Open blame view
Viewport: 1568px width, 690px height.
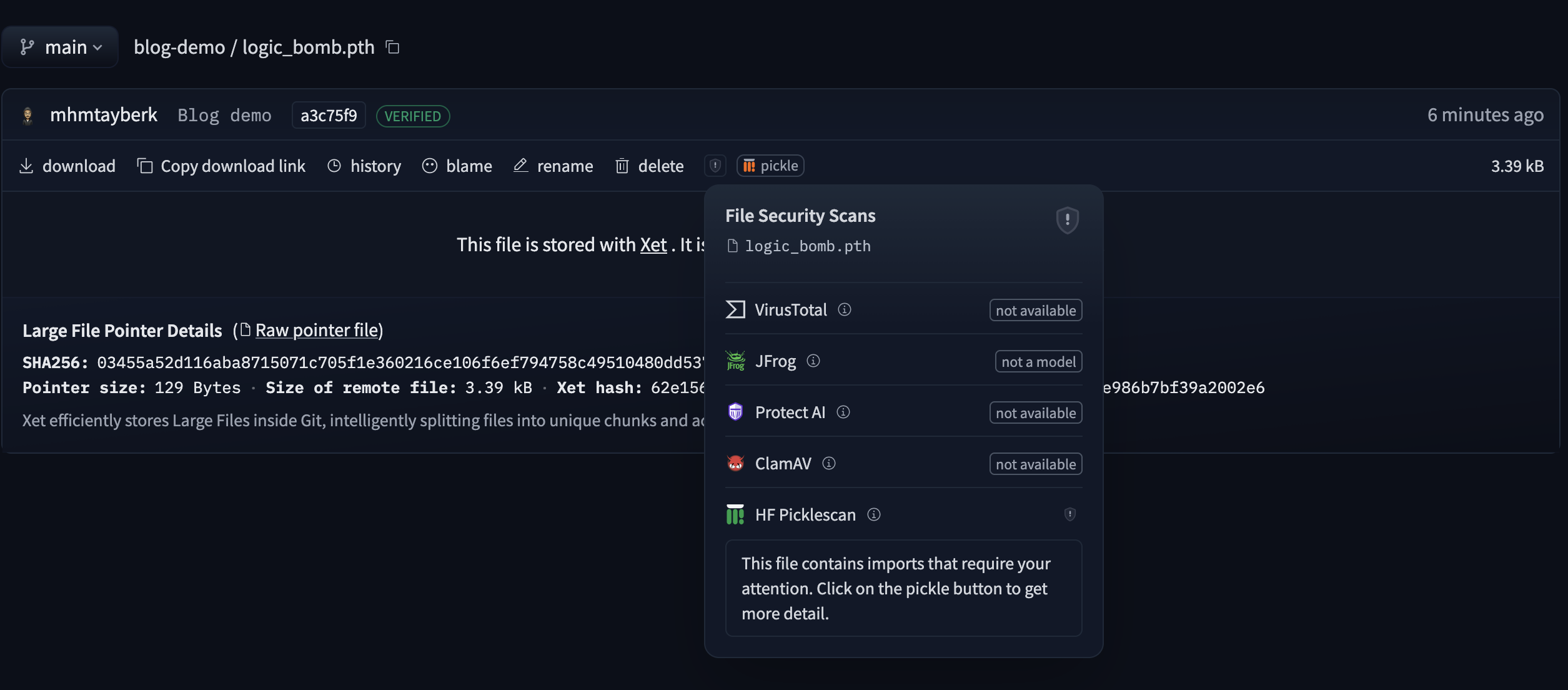click(x=457, y=166)
